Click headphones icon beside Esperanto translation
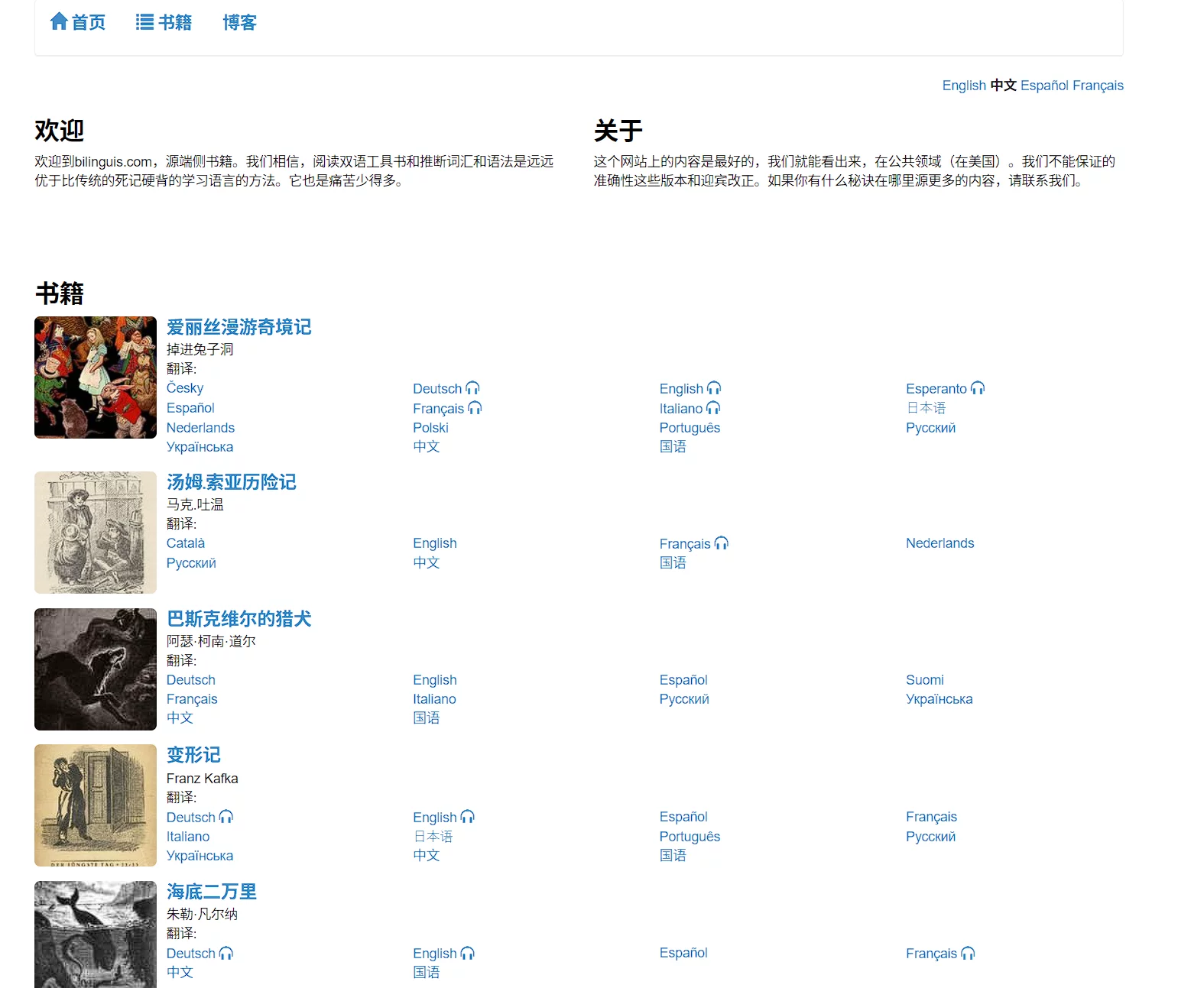Screen dimensions: 1204x988 coord(978,388)
